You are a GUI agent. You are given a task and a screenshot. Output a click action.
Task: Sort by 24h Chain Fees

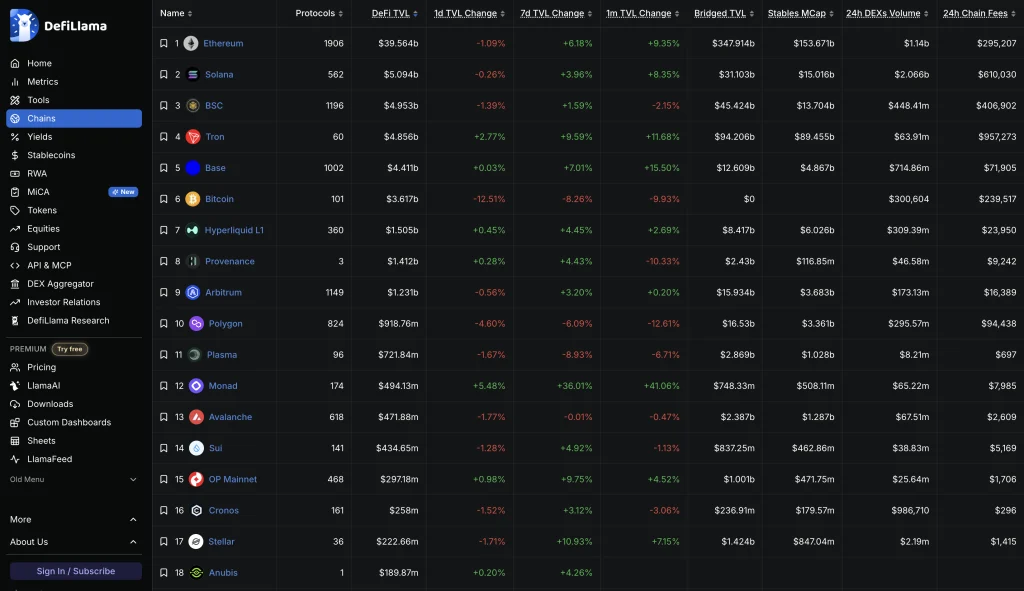point(979,13)
